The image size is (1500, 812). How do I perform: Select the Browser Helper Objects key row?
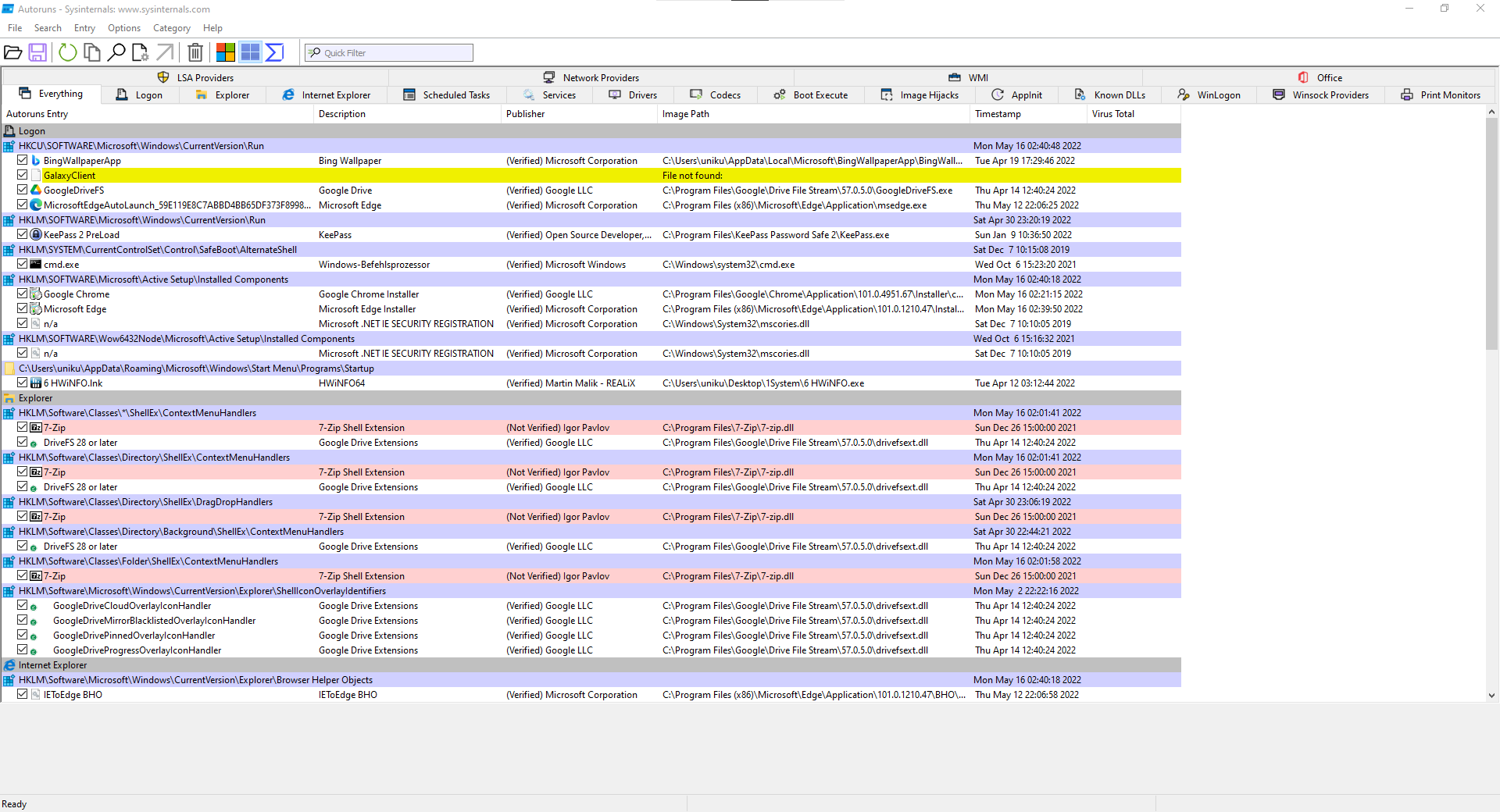[x=591, y=680]
